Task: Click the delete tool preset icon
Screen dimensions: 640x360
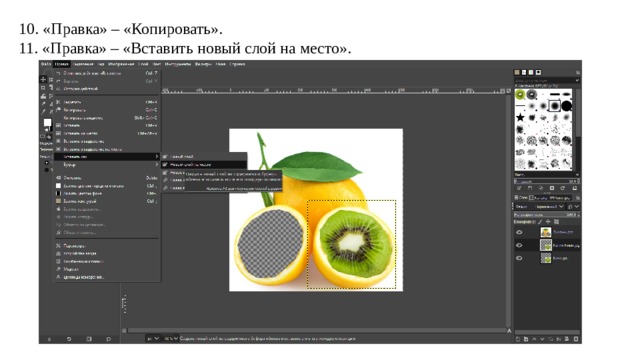Action: click(x=89, y=339)
